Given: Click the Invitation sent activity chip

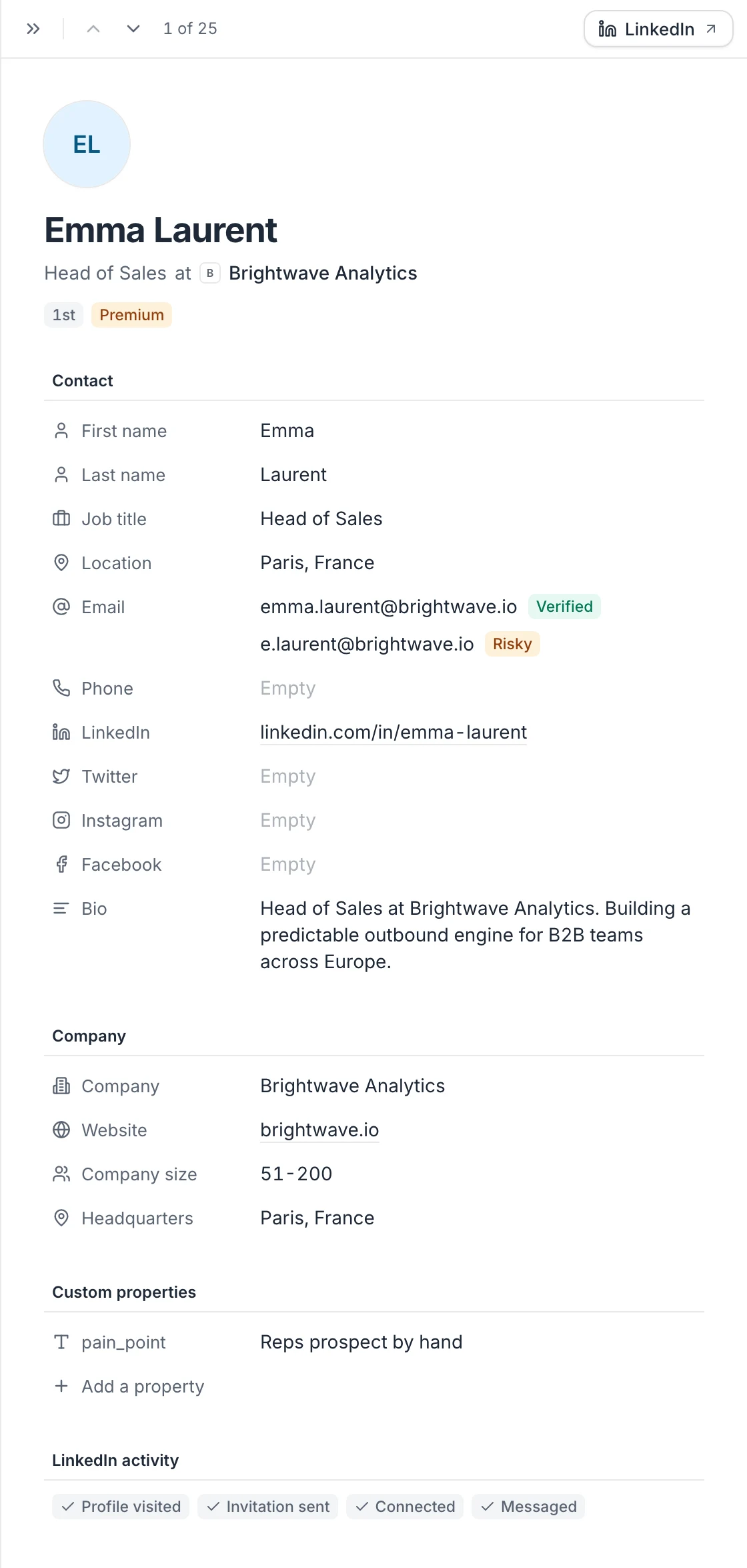Looking at the screenshot, I should [x=268, y=1507].
